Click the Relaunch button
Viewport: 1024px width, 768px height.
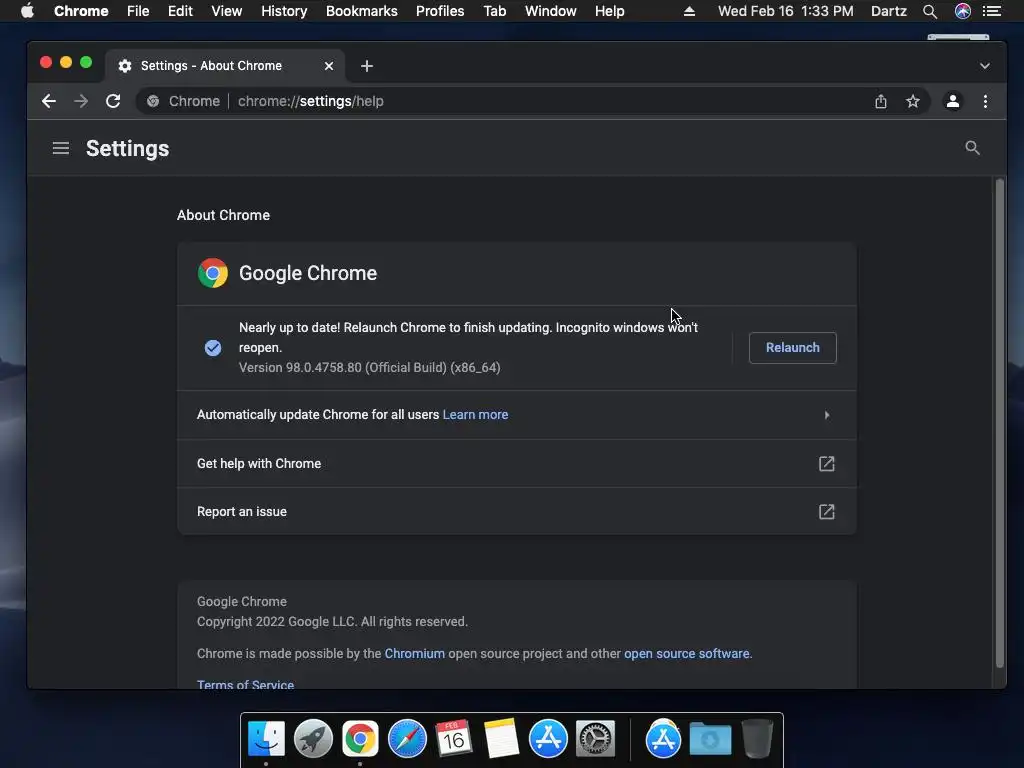(792, 347)
